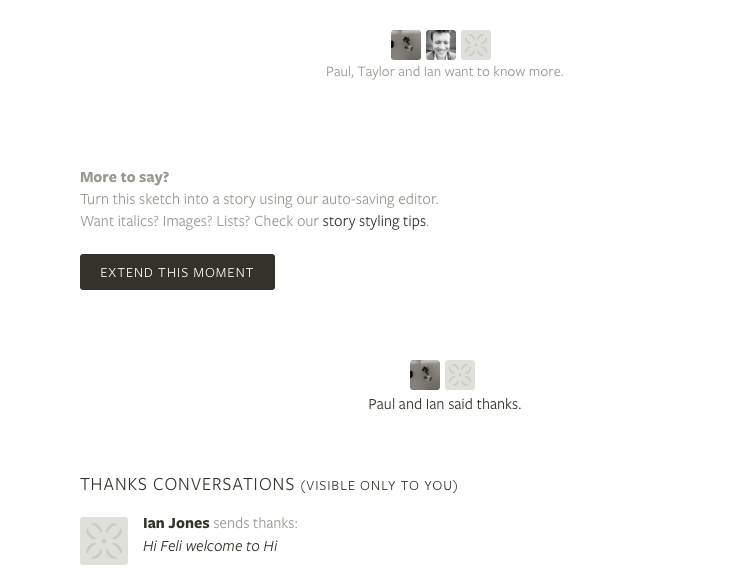Click the 'Want italics? Images? Lists?' text
736x573 pixels.
click(x=165, y=221)
